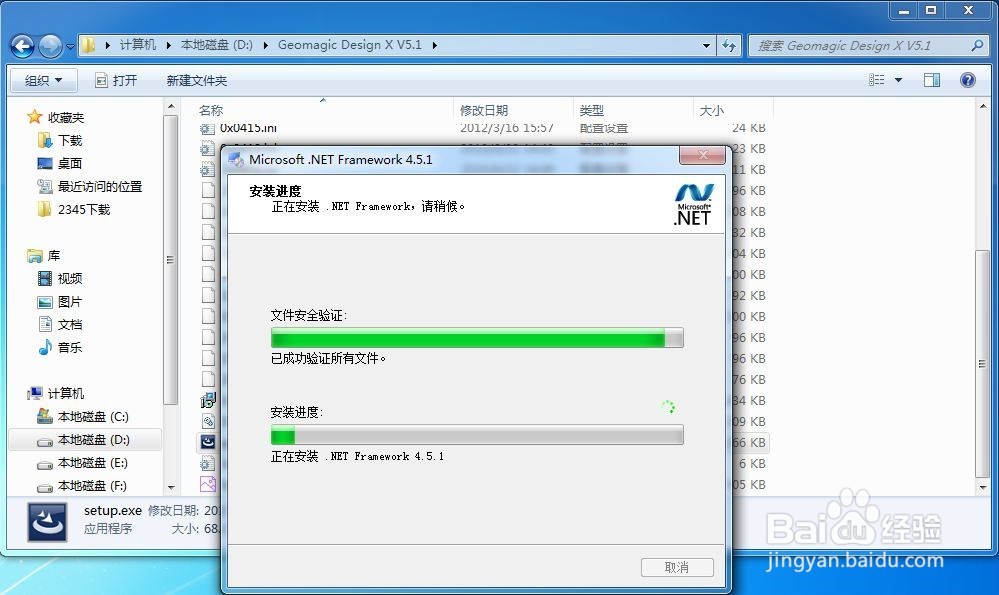Select 本地磁盘 (D:) in the address breadcrumb
999x595 pixels.
click(217, 45)
